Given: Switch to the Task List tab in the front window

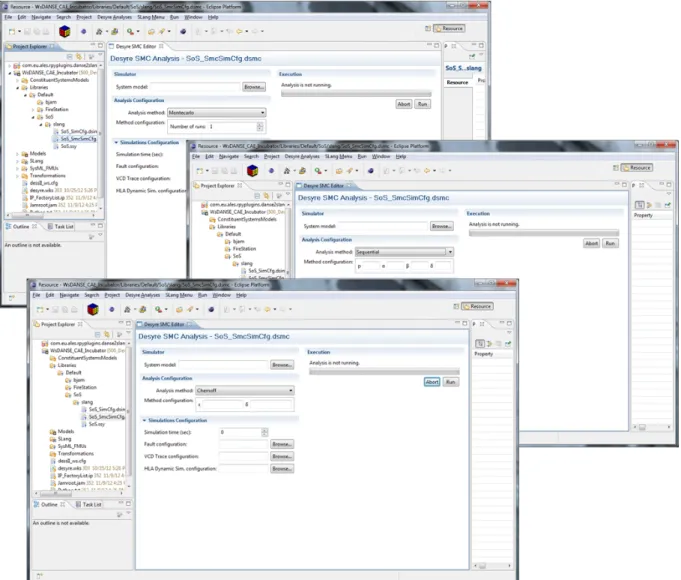Looking at the screenshot, I should pos(89,504).
